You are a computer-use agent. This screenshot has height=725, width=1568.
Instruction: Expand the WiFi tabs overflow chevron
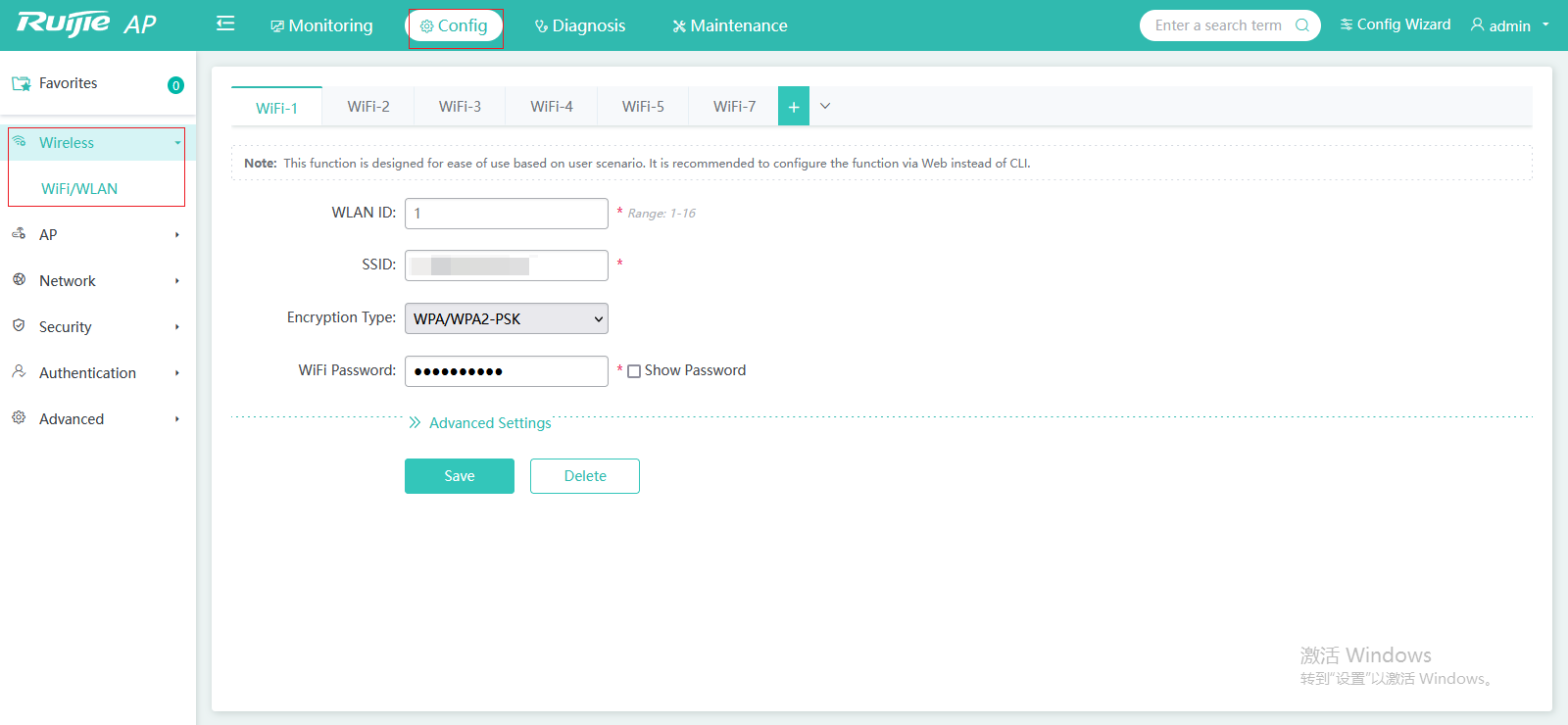point(825,107)
